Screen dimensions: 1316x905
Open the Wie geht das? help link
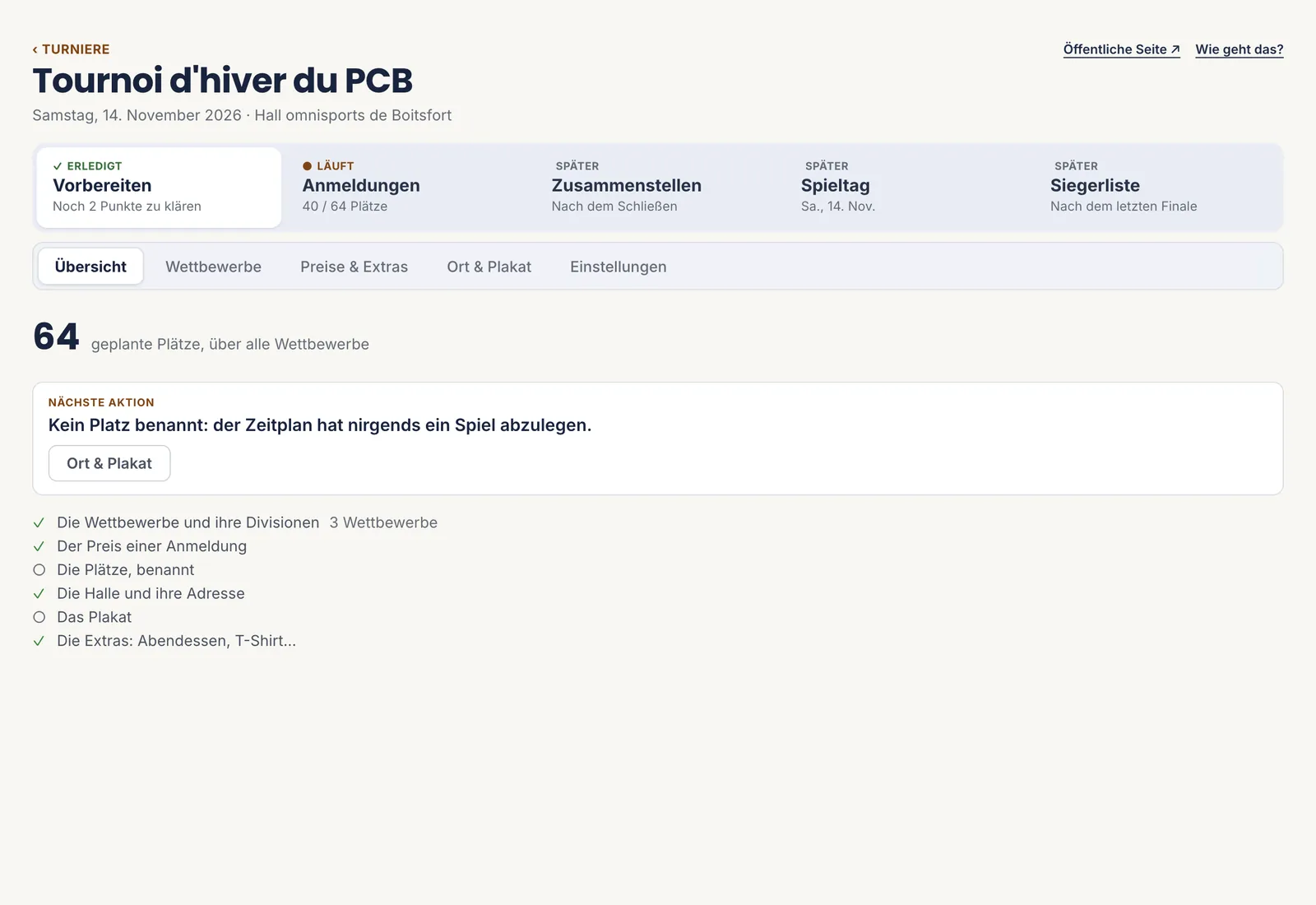pos(1239,49)
